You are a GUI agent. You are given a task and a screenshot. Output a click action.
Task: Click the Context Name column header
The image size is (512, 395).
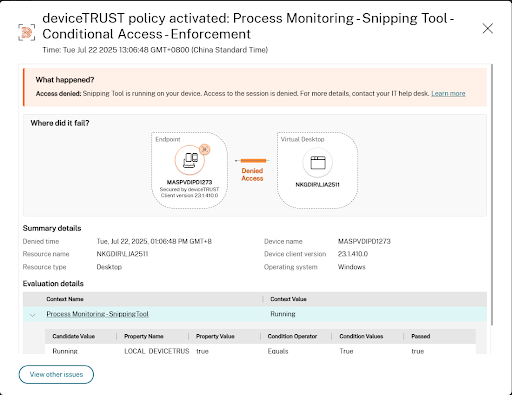(65, 299)
